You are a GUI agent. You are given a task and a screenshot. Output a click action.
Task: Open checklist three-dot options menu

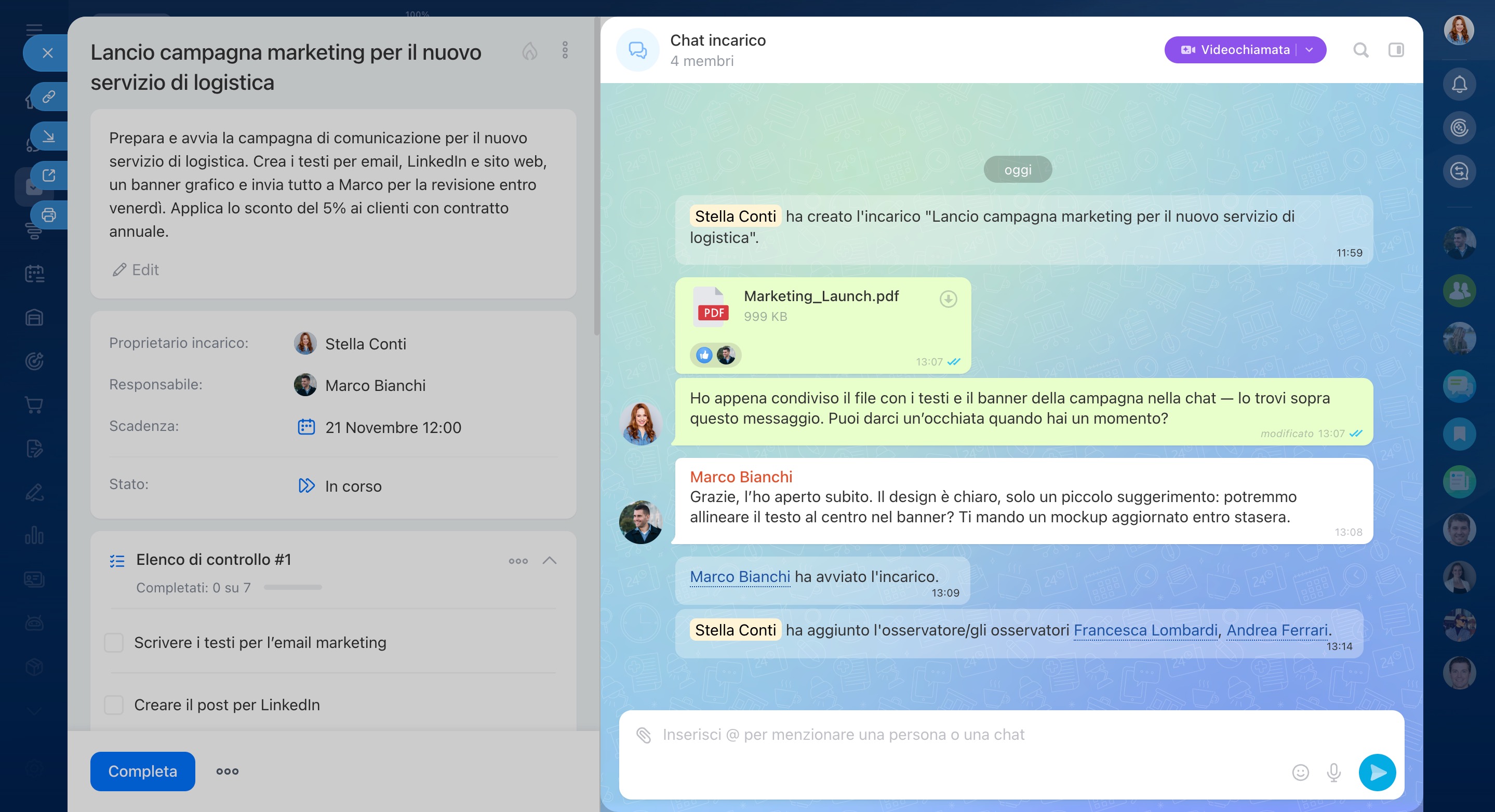pyautogui.click(x=518, y=561)
